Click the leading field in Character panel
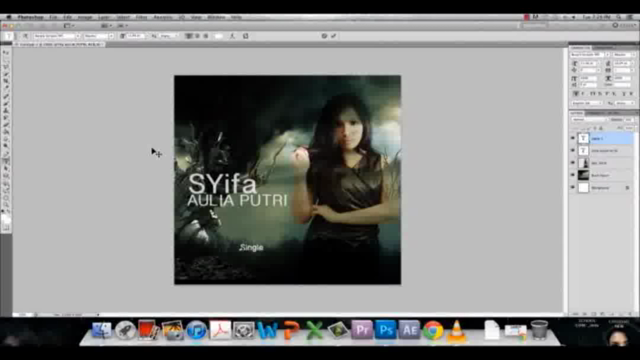Image resolution: width=640 pixels, height=360 pixels. [622, 63]
